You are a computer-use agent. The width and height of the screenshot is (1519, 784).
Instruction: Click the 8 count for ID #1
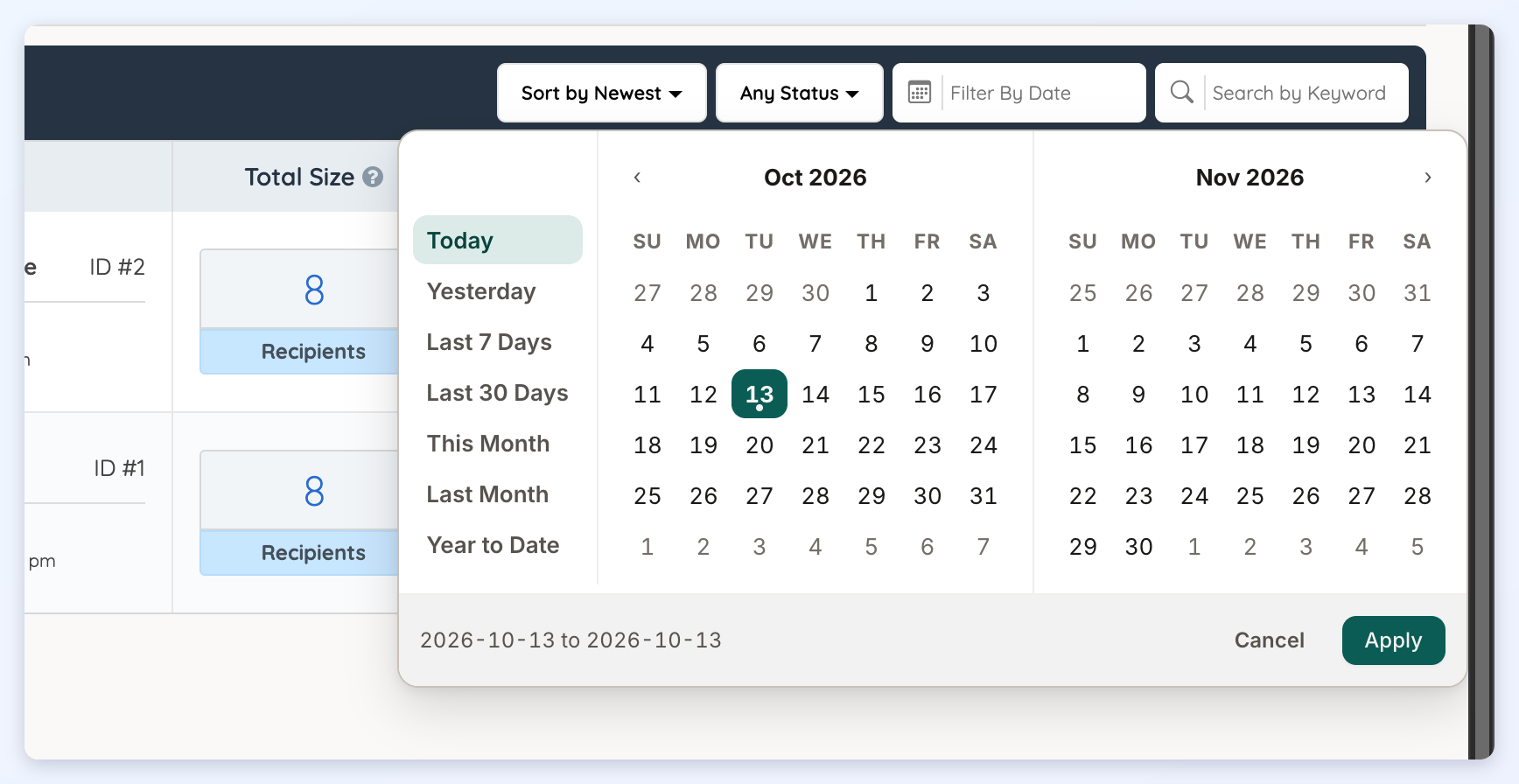[314, 491]
